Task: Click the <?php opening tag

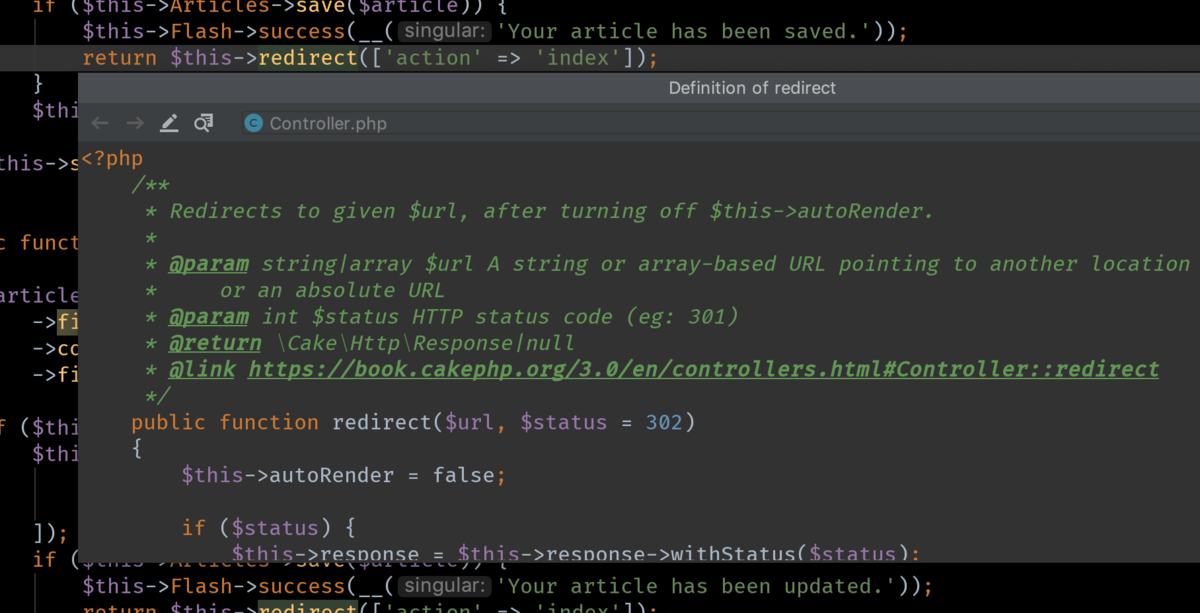Action: (112, 159)
